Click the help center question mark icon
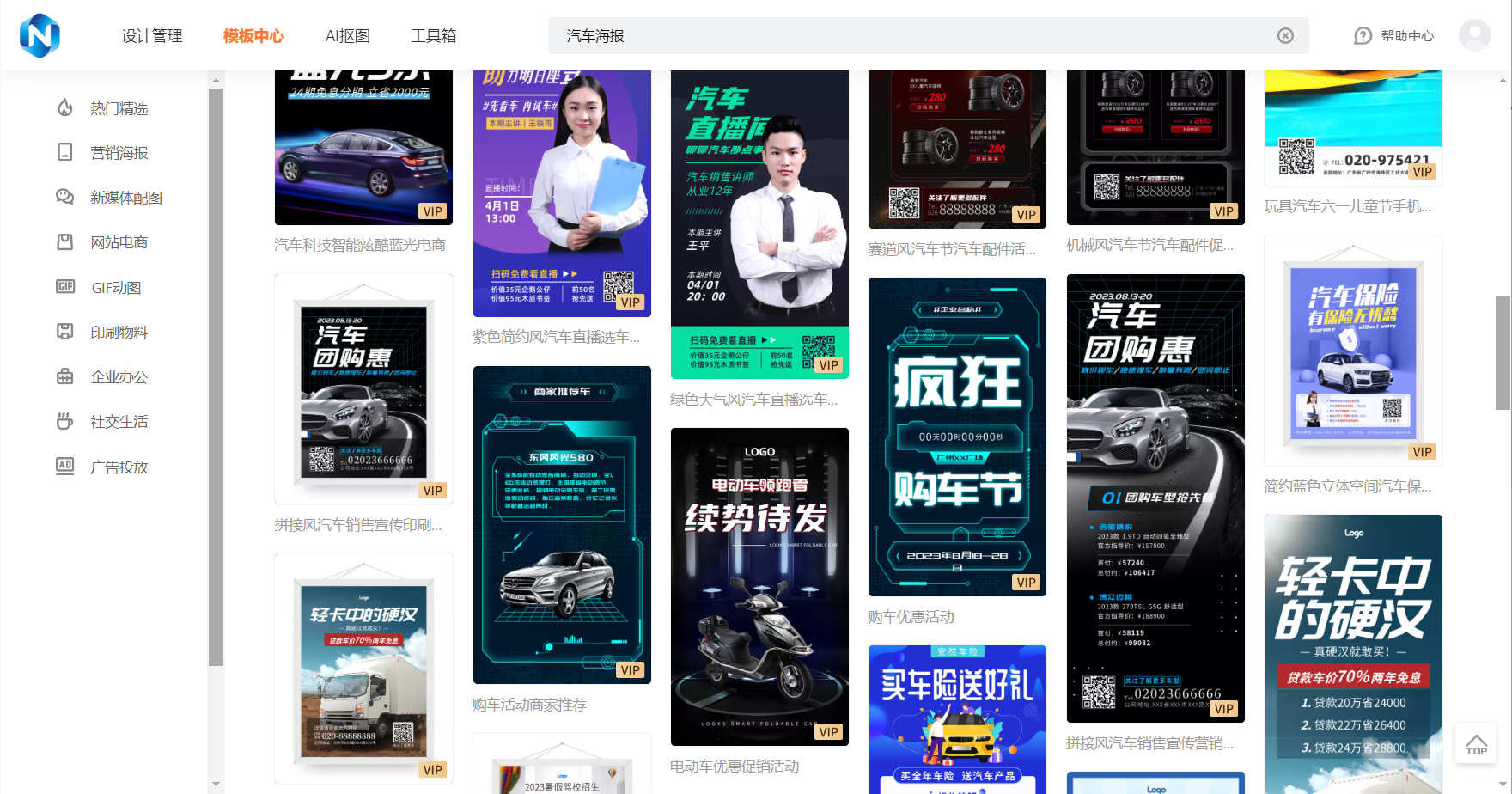Image resolution: width=1512 pixels, height=794 pixels. click(1363, 36)
